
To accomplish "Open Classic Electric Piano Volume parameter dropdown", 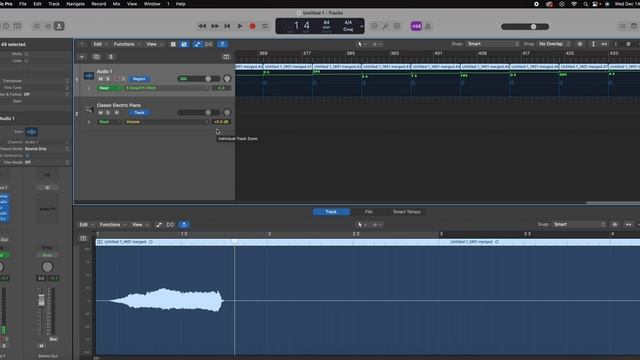I will tap(166, 122).
